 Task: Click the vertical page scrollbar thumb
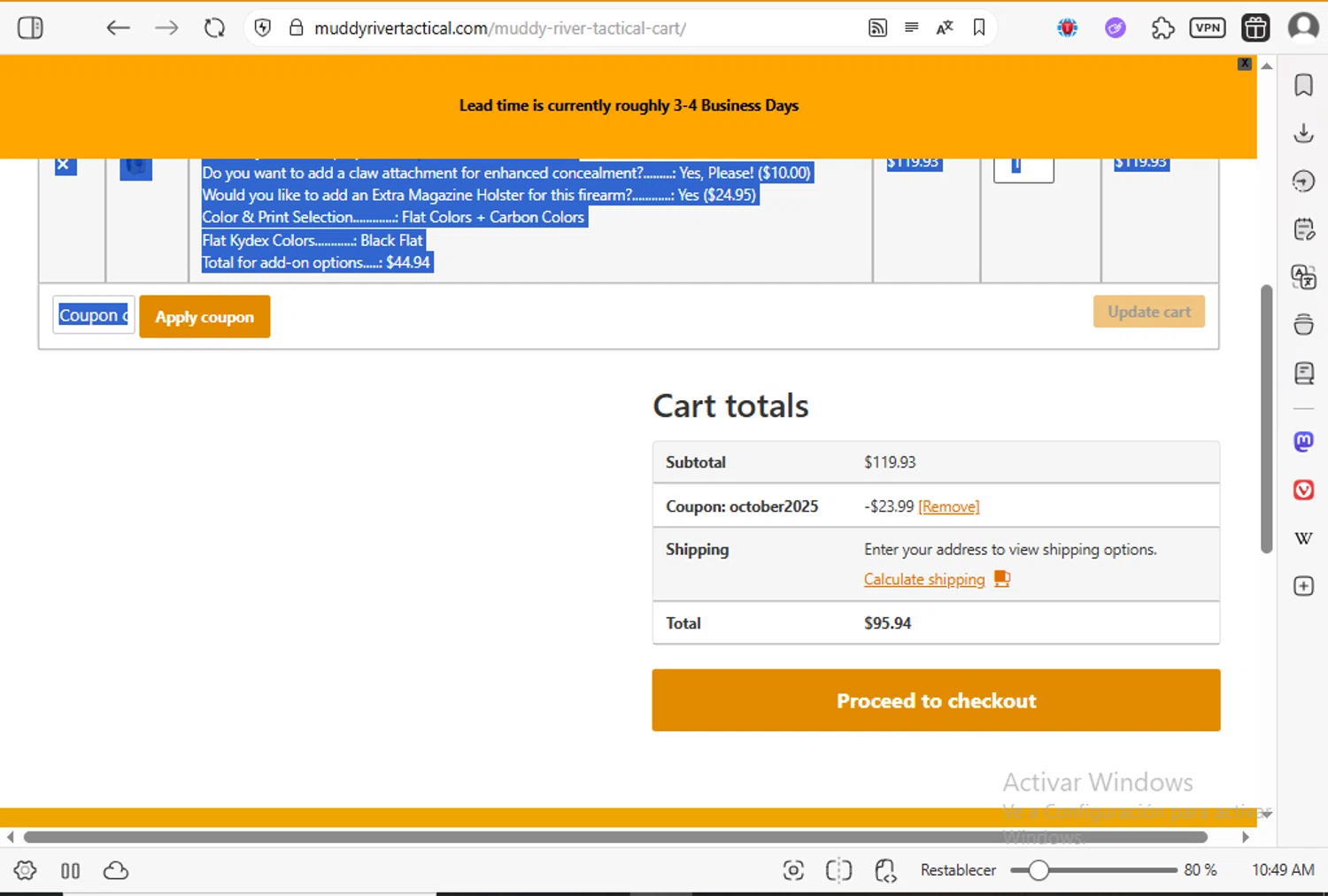pos(1267,419)
